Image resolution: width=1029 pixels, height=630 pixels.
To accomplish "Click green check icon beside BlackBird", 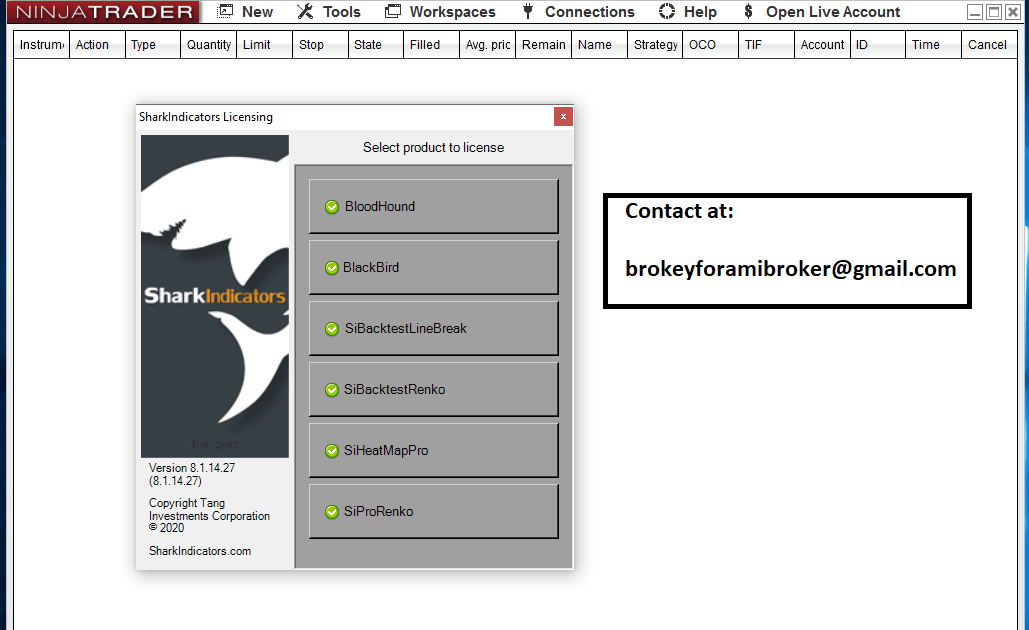I will pyautogui.click(x=332, y=268).
